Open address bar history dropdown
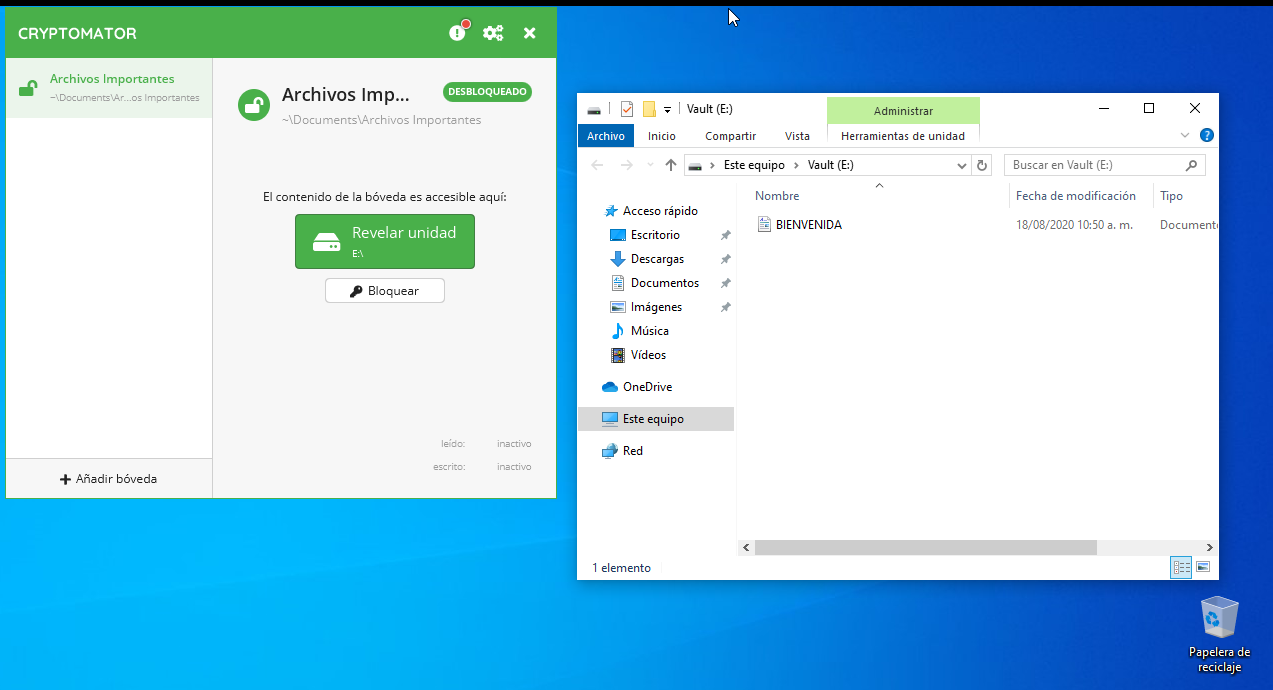This screenshot has width=1273, height=690. 962,165
